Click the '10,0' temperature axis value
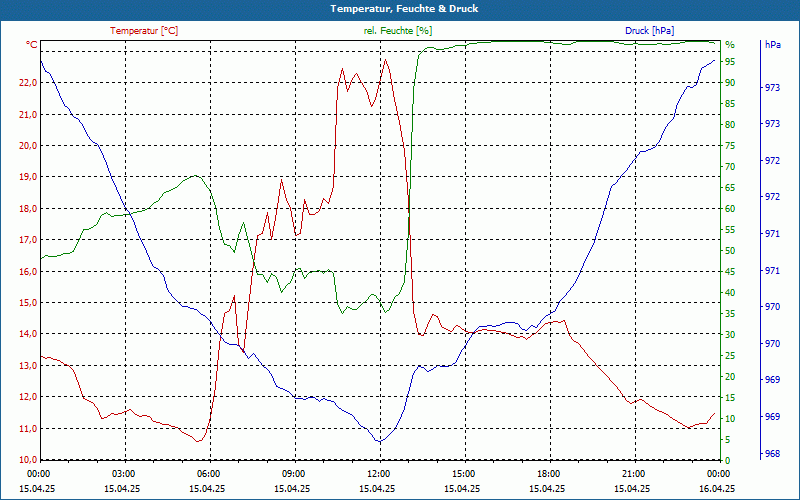 coord(28,459)
